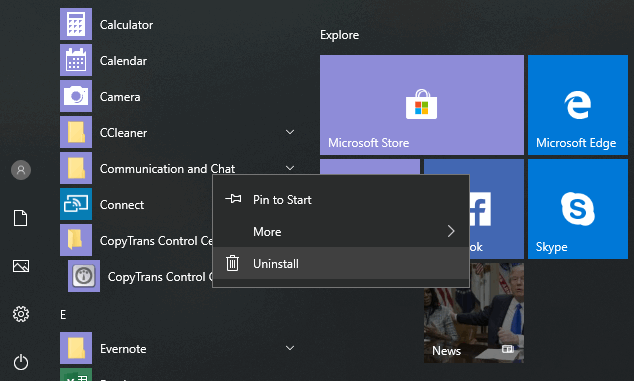Open the Skype tile
Image resolution: width=634 pixels, height=381 pixels.
tap(578, 209)
